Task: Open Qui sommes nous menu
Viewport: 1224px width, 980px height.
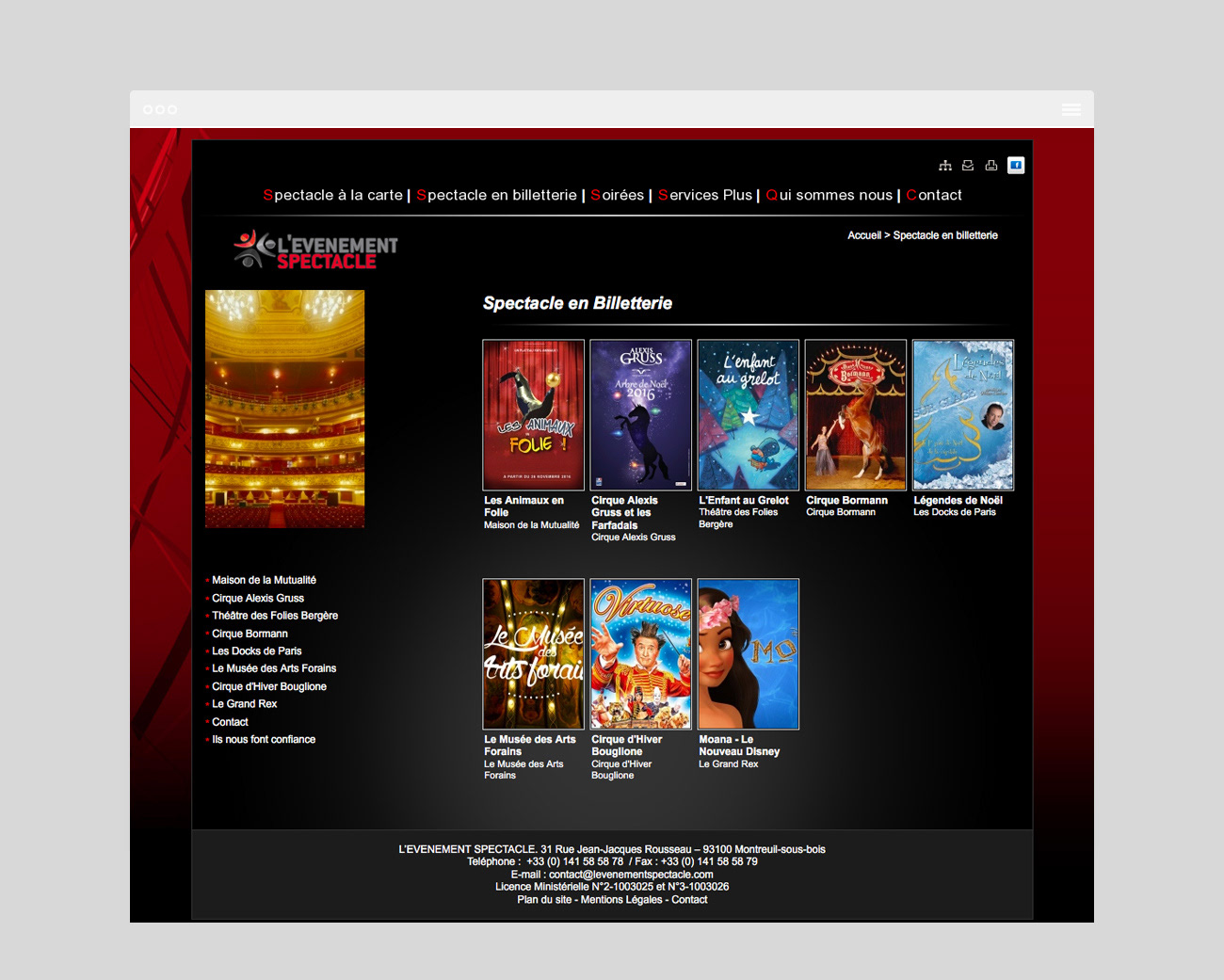Action: tap(829, 195)
